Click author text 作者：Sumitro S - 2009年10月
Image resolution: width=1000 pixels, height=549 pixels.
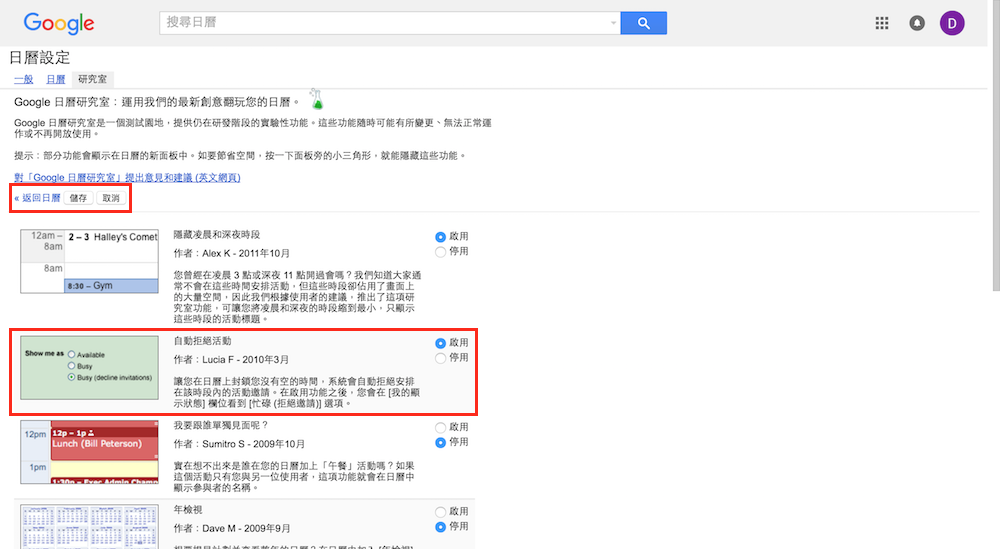239,444
